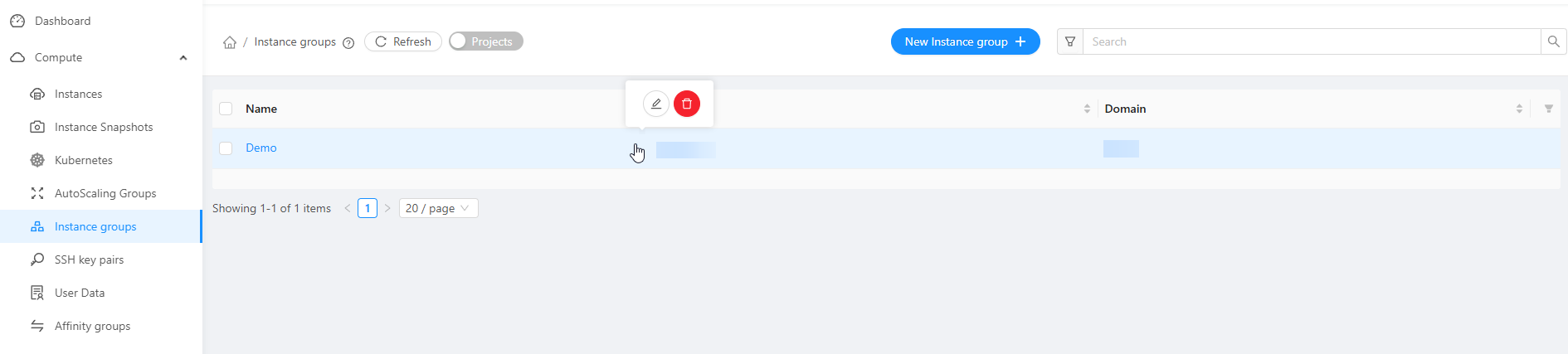Open the 20 / page dropdown

[438, 208]
